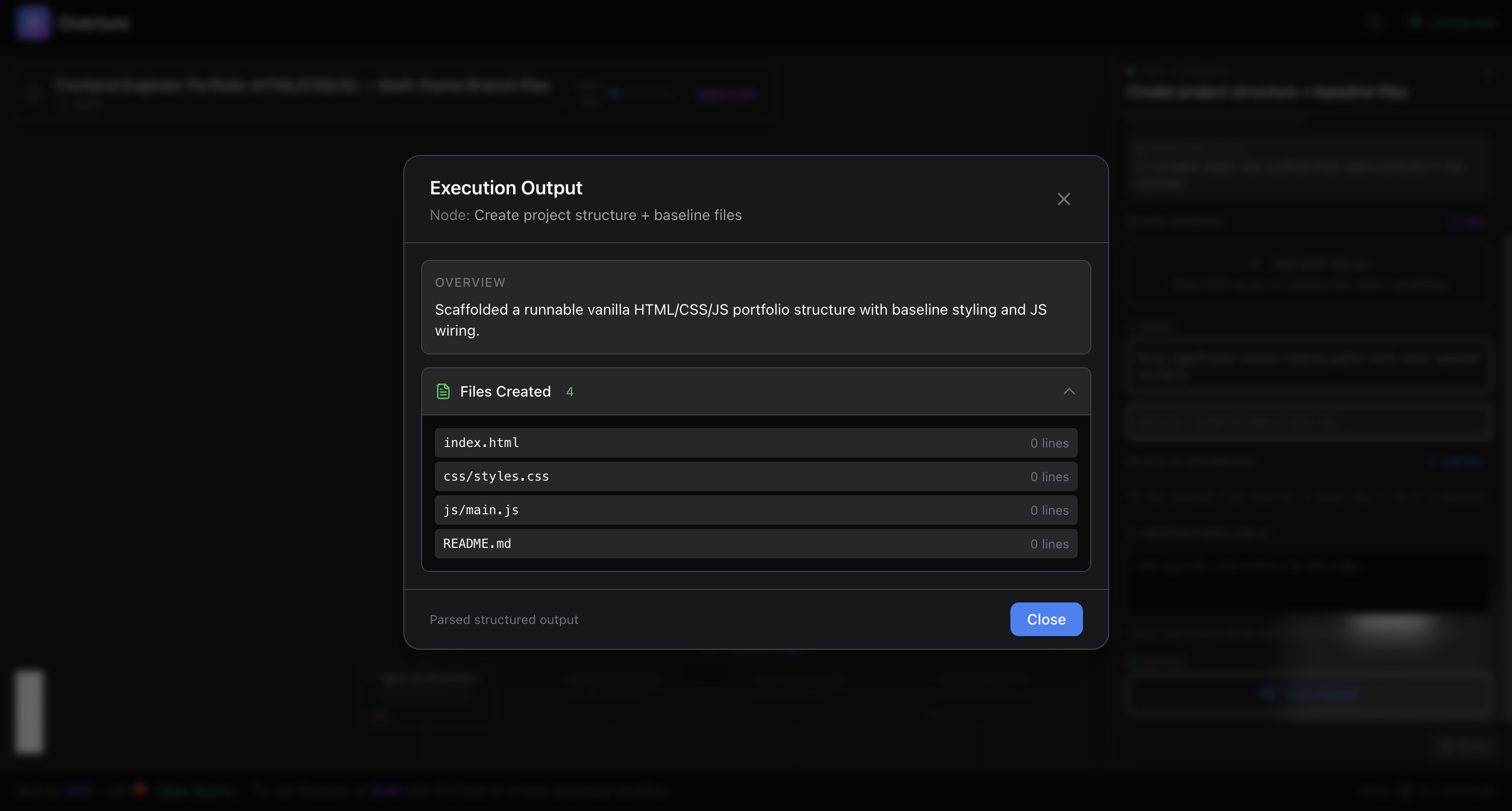
Task: Click the line count beside js/main.js
Action: (x=1049, y=511)
